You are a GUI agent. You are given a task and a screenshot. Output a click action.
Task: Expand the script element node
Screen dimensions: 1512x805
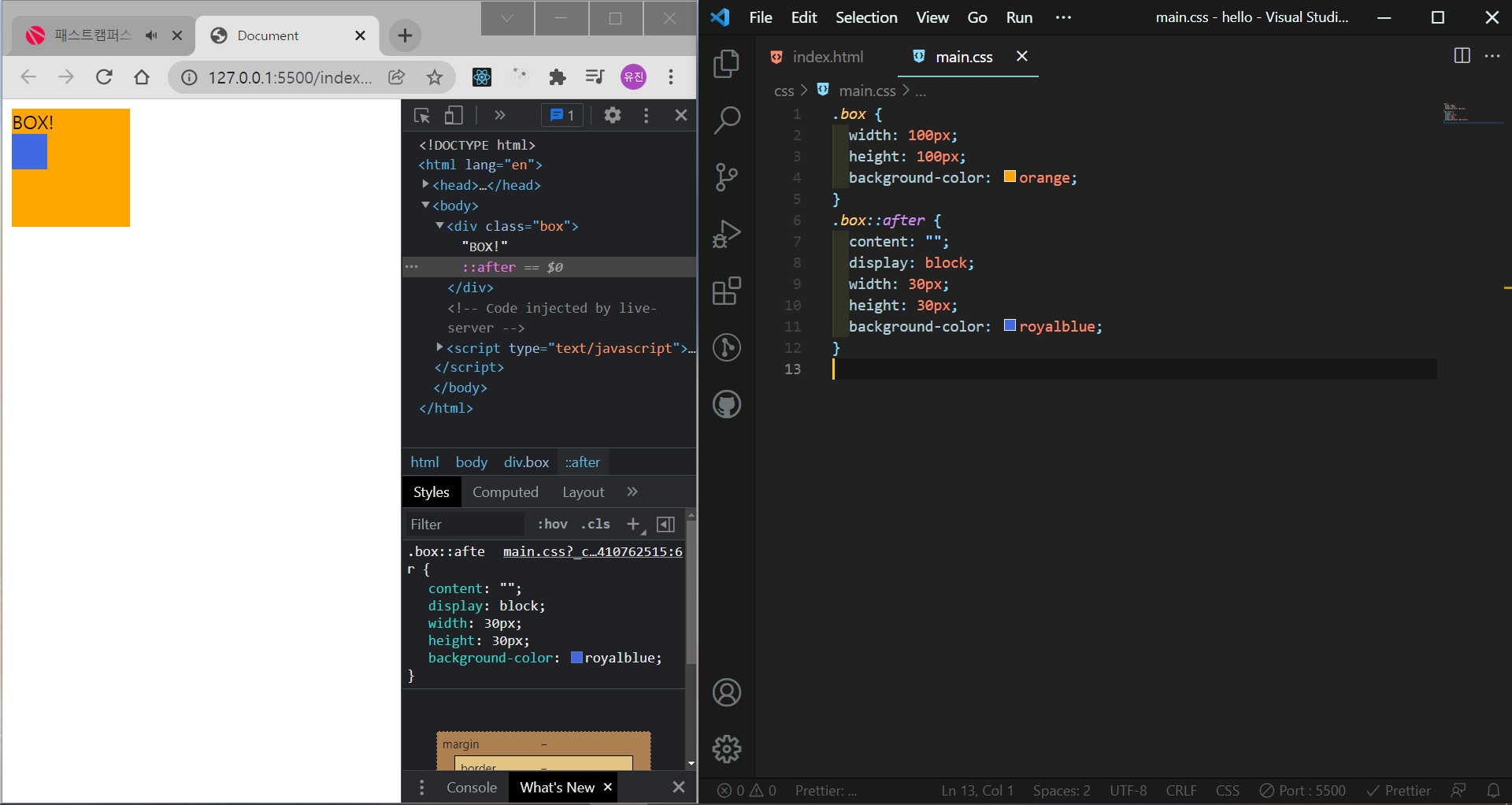(x=439, y=347)
